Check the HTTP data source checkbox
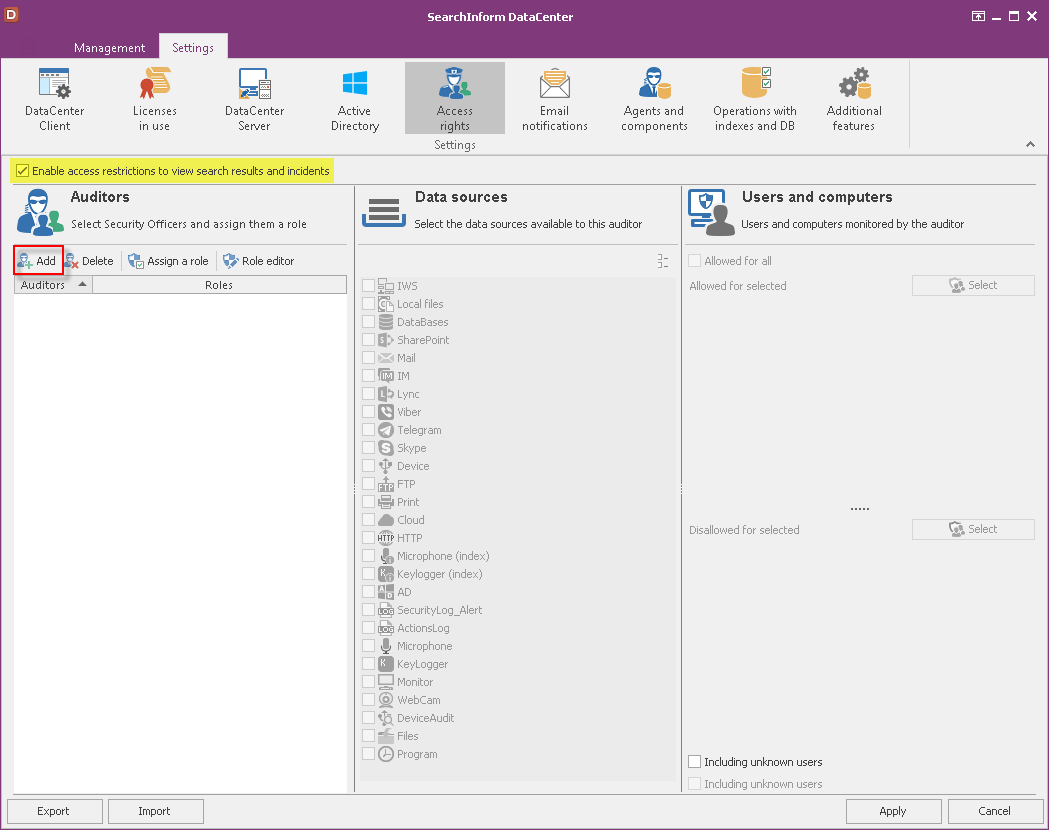This screenshot has height=830, width=1049. point(369,538)
